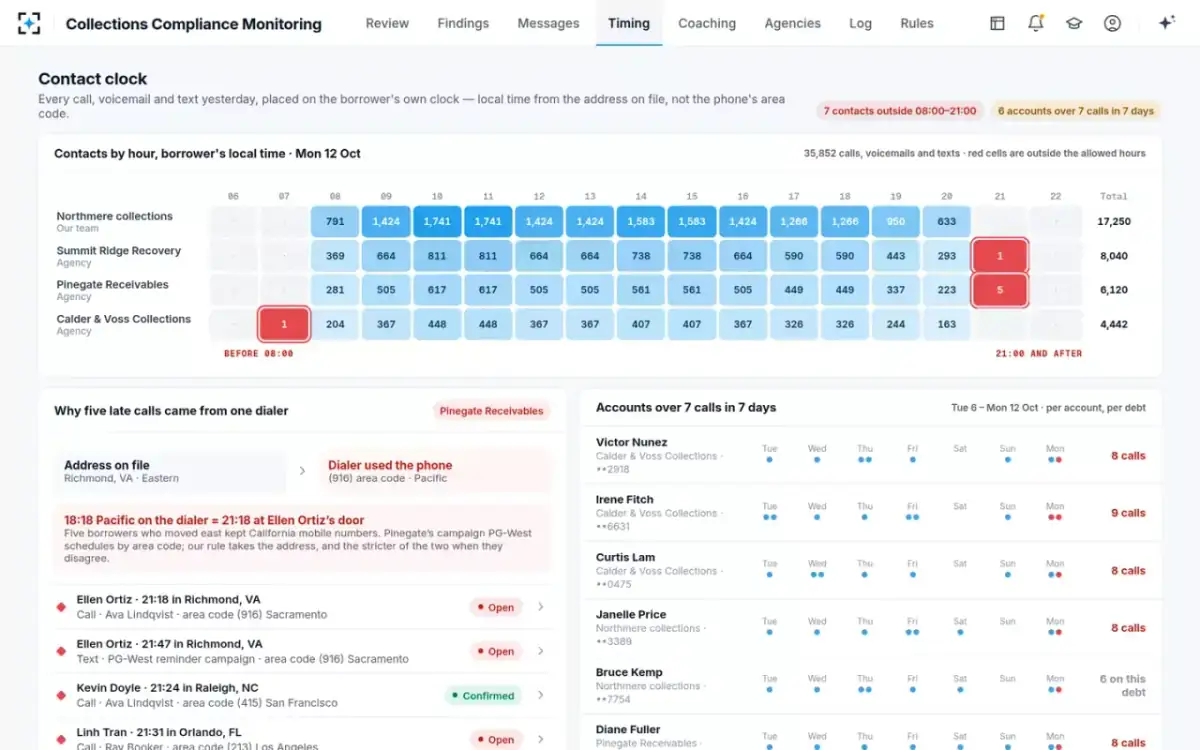Viewport: 1200px width, 750px height.
Task: Click the 8,040 total value
Action: click(1113, 256)
